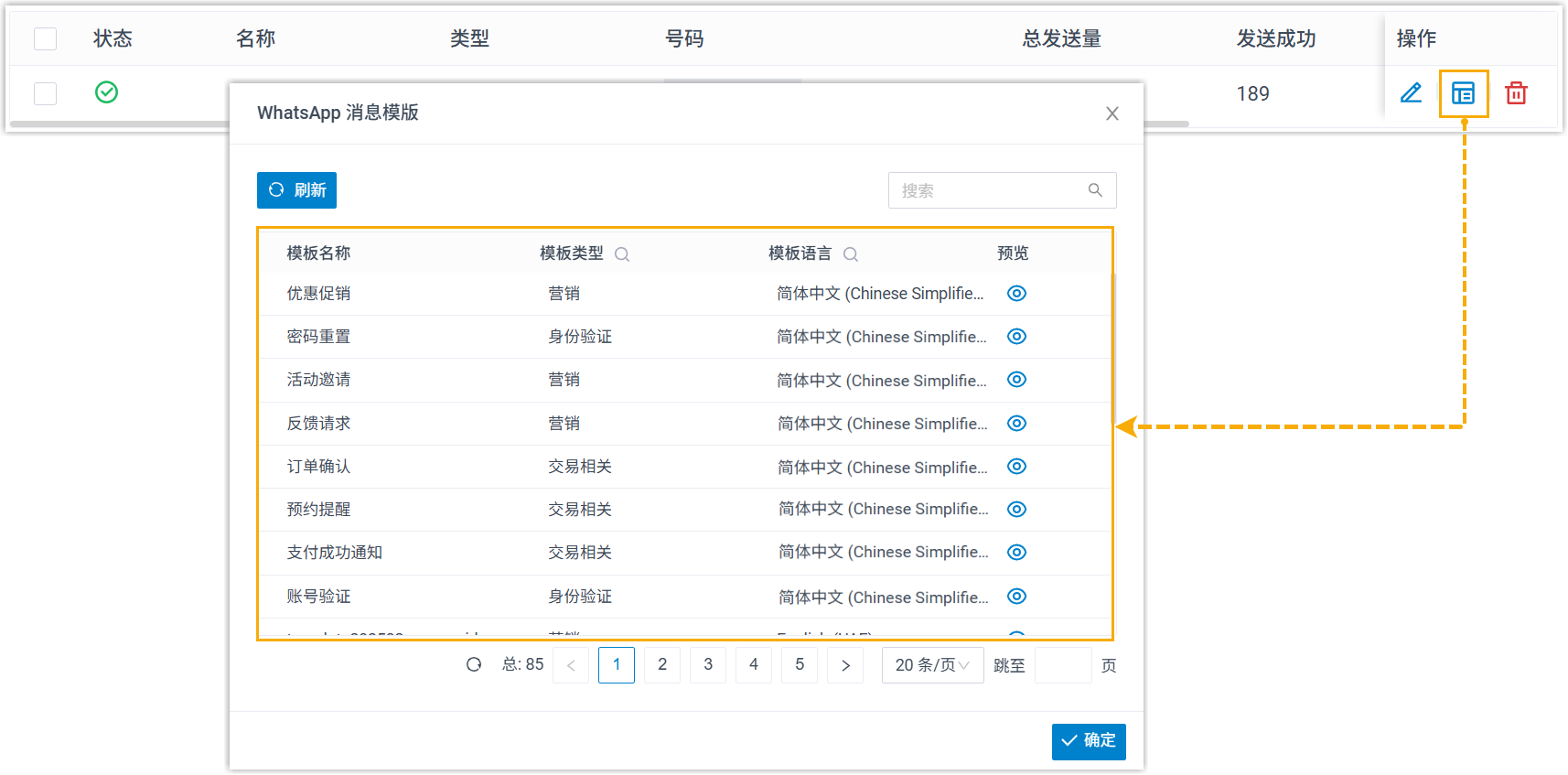This screenshot has width=1568, height=775.
Task: Preview the 账号验证 template via eye icon
Action: [1016, 597]
